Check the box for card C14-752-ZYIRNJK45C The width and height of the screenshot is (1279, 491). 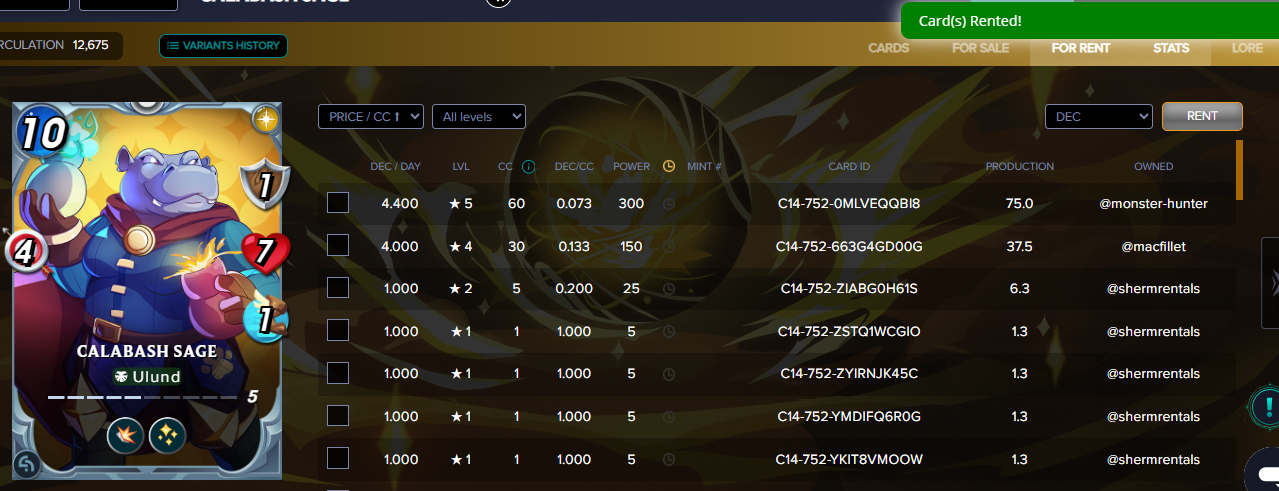(x=338, y=373)
